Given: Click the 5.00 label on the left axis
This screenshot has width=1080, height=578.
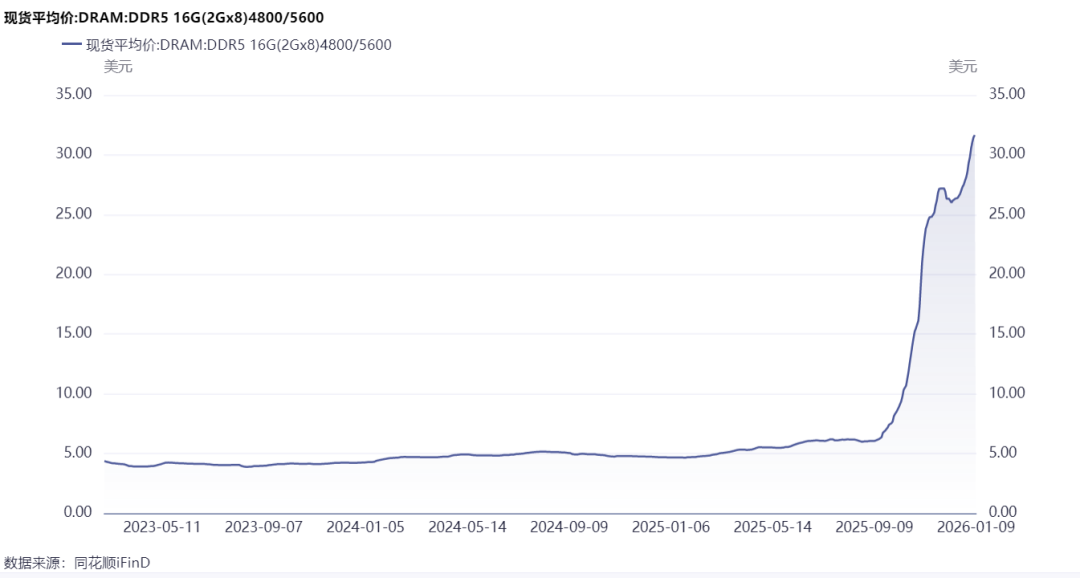Looking at the screenshot, I should tap(78, 453).
